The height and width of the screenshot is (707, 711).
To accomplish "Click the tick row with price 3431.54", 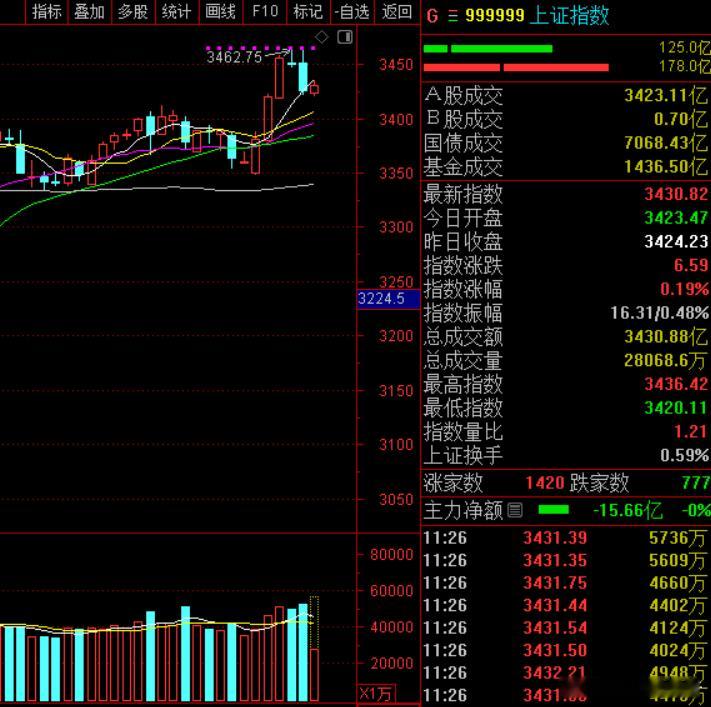I will (565, 628).
